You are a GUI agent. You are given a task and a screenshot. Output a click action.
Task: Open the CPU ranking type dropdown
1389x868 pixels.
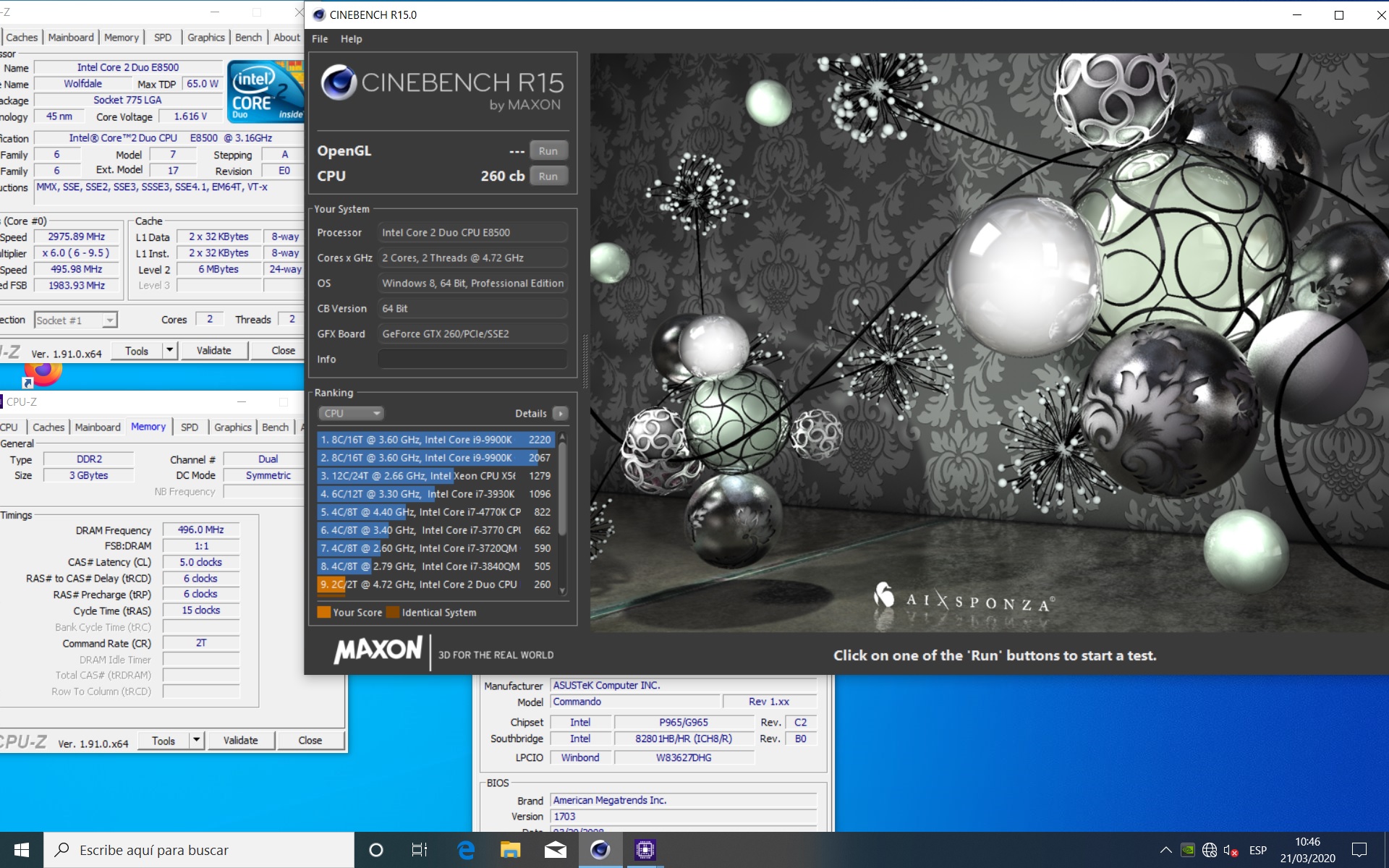pyautogui.click(x=351, y=413)
